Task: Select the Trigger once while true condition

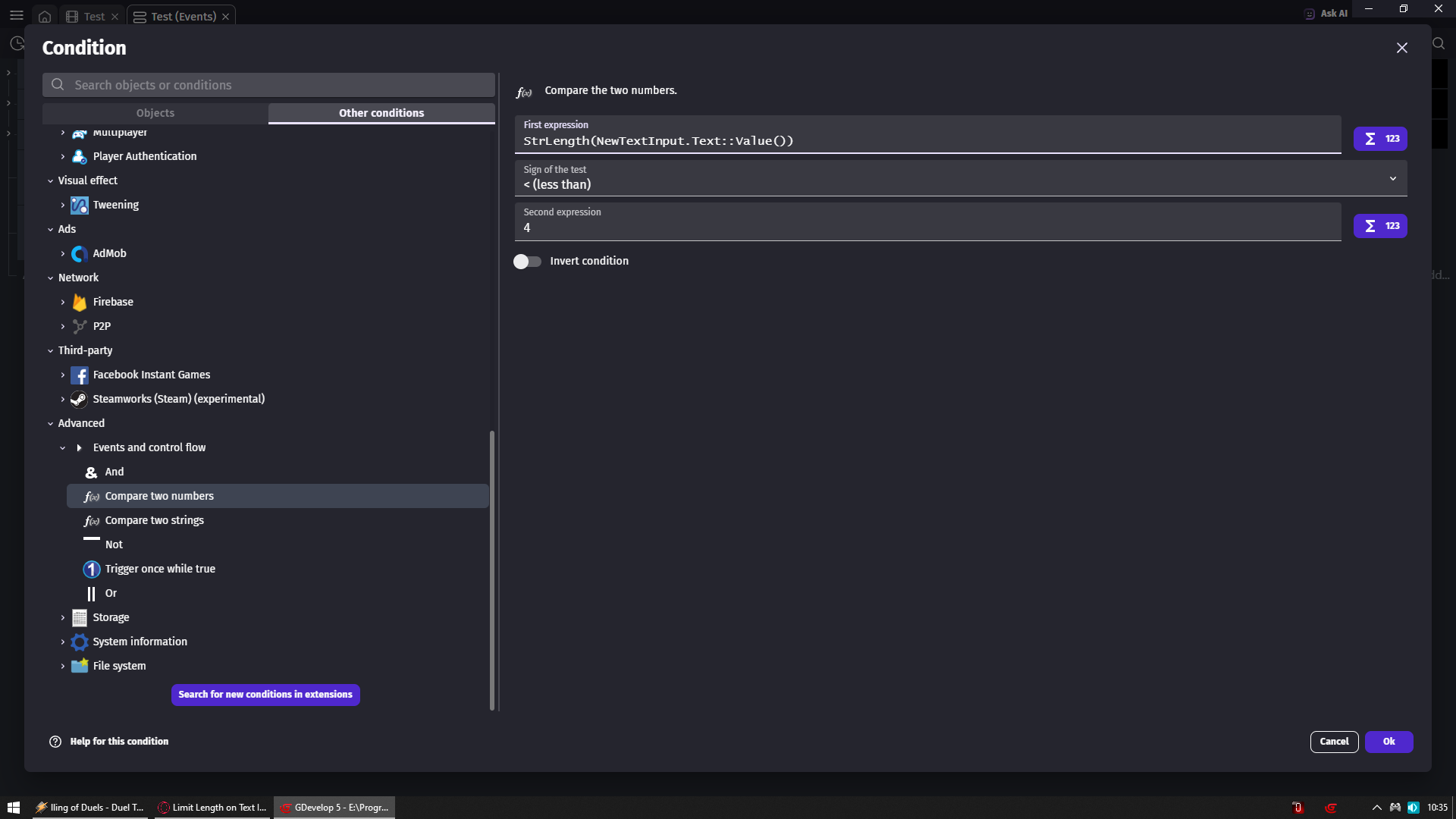Action: pos(160,569)
